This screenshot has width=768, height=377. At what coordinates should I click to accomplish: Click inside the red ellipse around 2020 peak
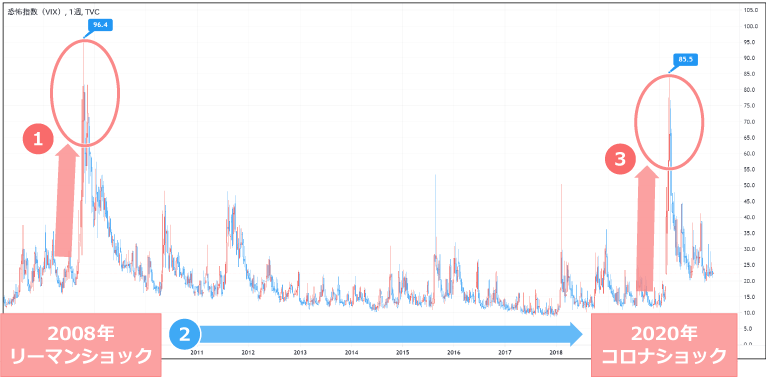[x=669, y=122]
